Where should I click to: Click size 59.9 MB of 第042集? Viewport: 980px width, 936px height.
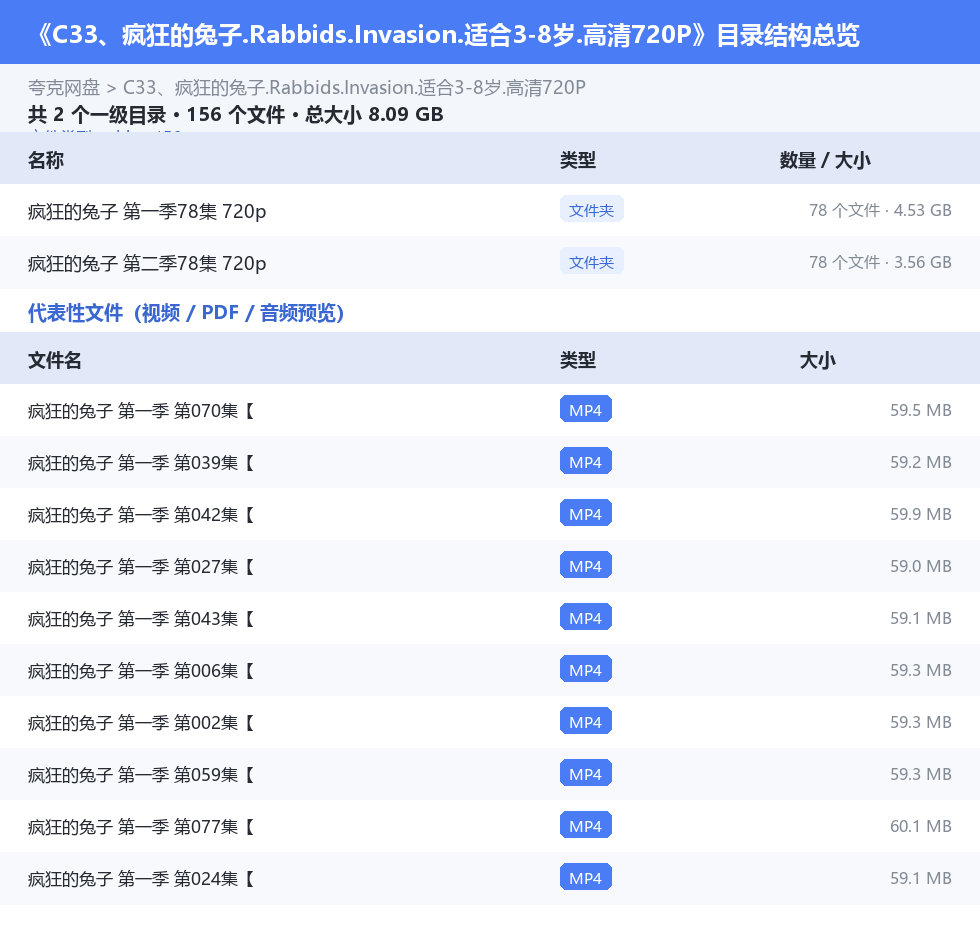pyautogui.click(x=921, y=514)
